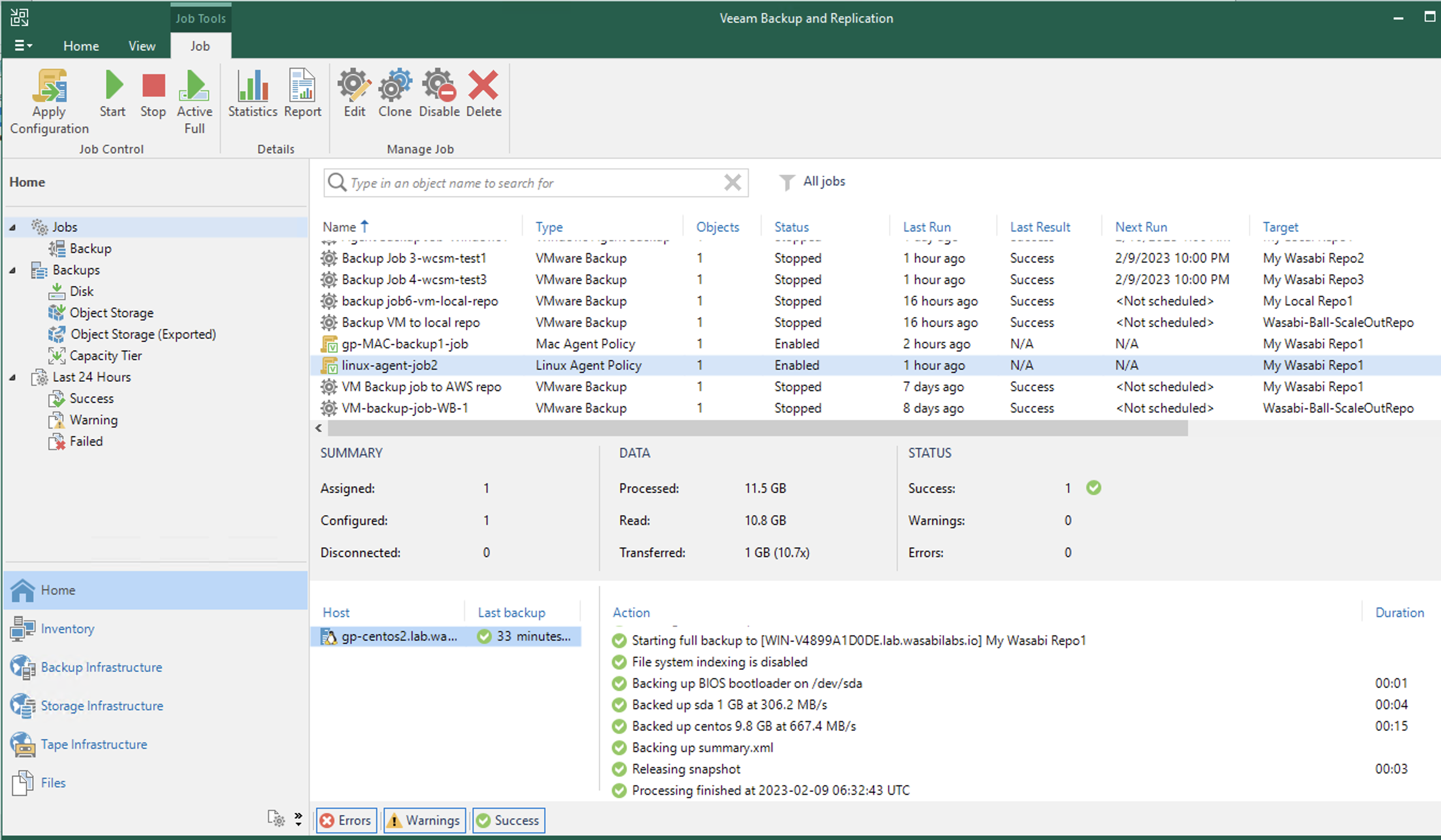This screenshot has width=1441, height=840.
Task: Clone the selected job
Action: coord(395,94)
